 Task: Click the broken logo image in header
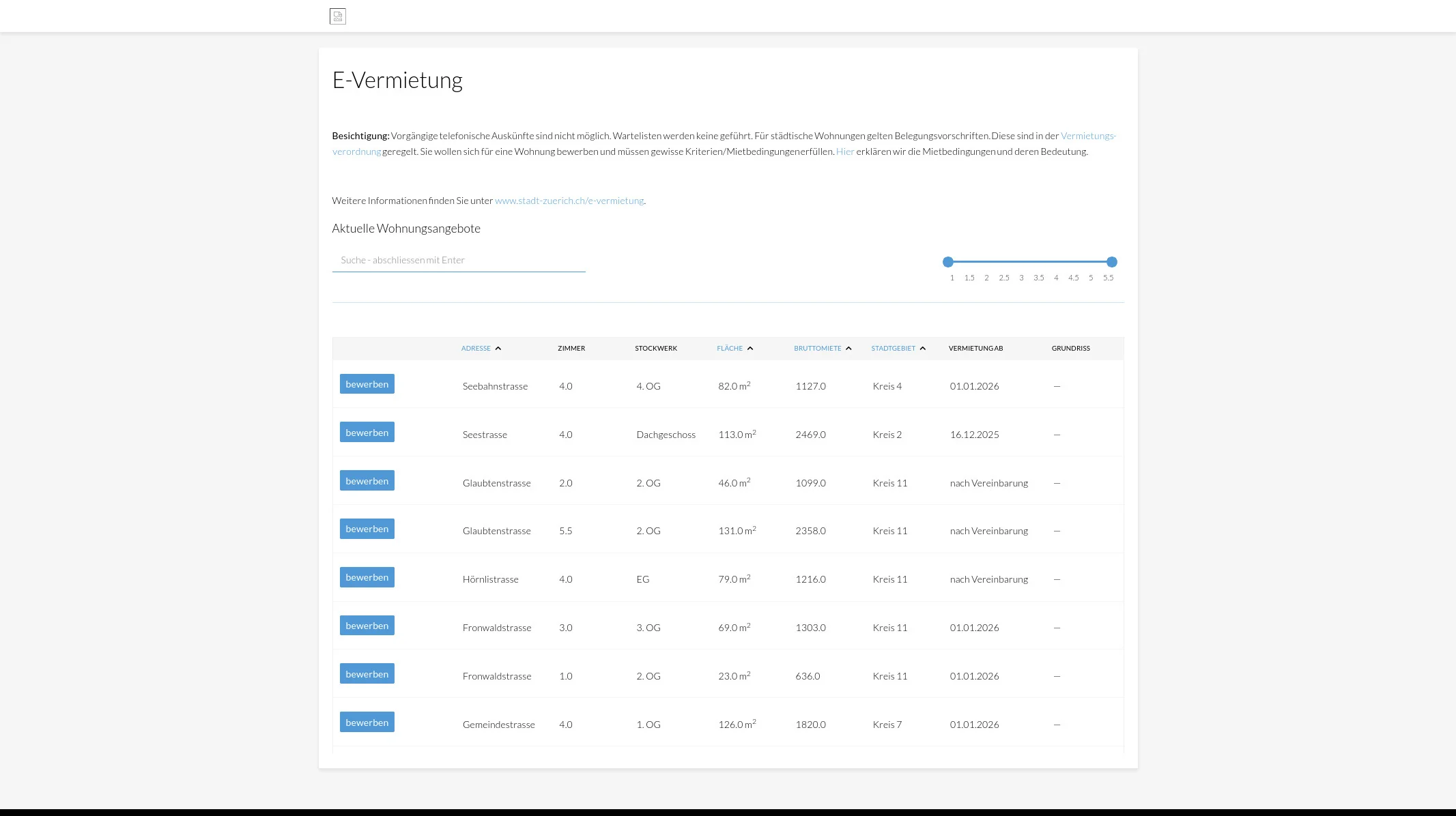click(x=337, y=16)
